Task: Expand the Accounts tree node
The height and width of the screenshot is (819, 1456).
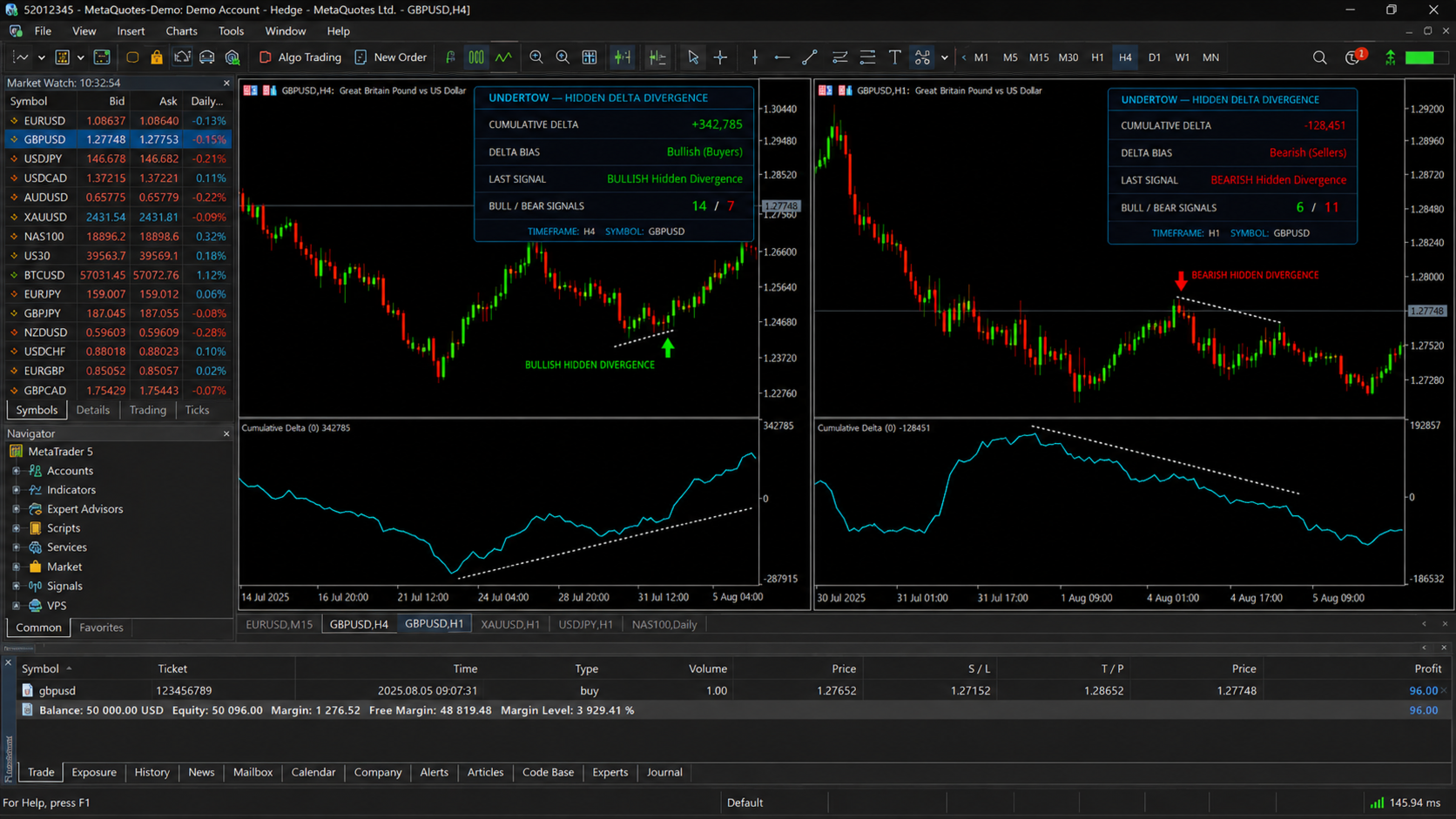Action: pyautogui.click(x=16, y=471)
